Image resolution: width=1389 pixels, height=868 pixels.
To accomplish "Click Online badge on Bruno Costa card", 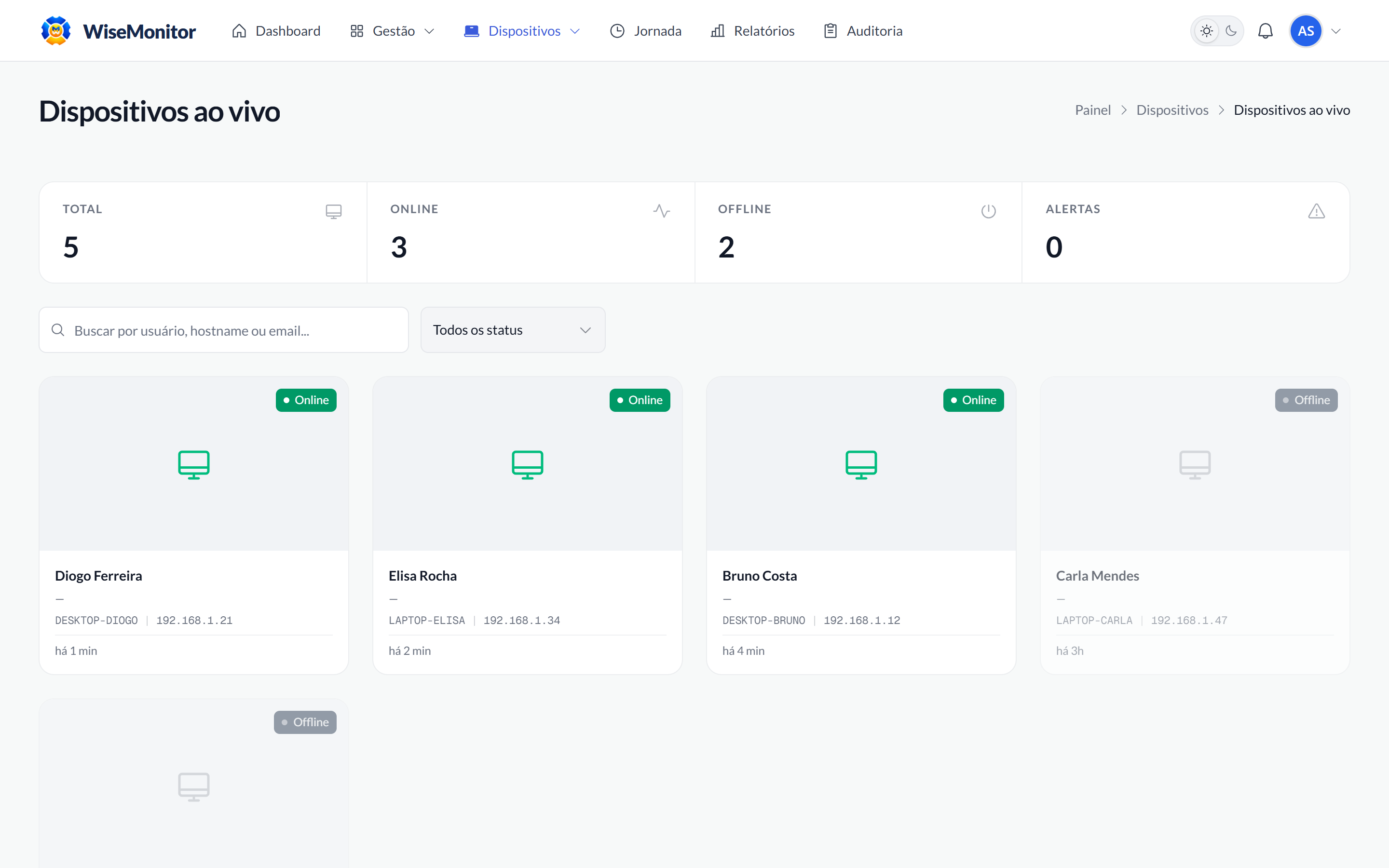I will tap(973, 400).
